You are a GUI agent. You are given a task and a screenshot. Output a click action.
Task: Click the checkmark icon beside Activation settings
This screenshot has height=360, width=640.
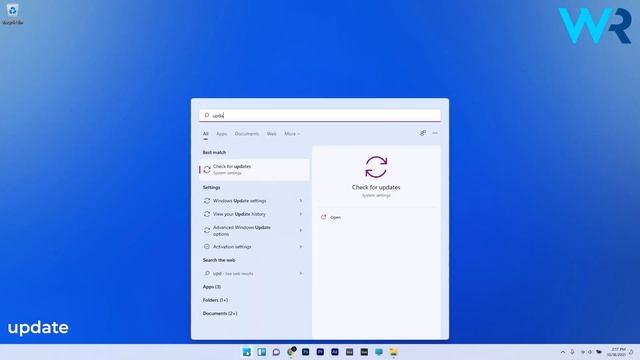pyautogui.click(x=207, y=247)
